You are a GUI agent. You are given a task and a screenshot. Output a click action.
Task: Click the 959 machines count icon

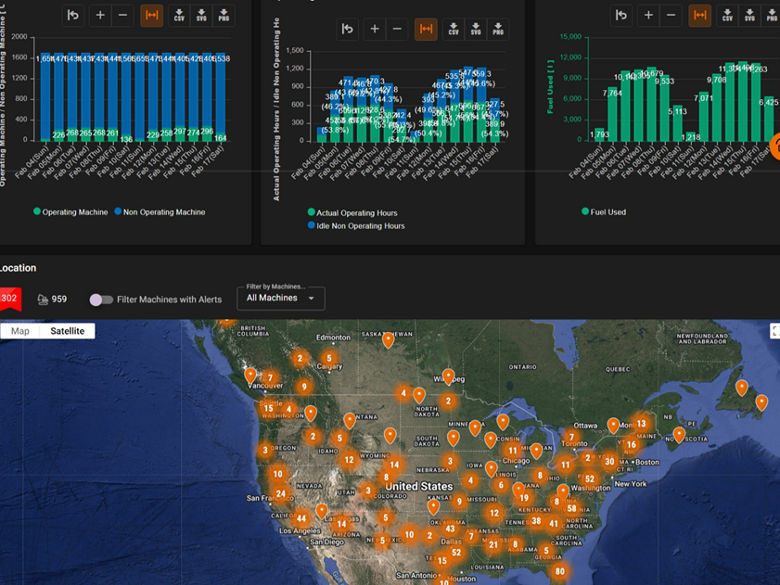(x=44, y=299)
